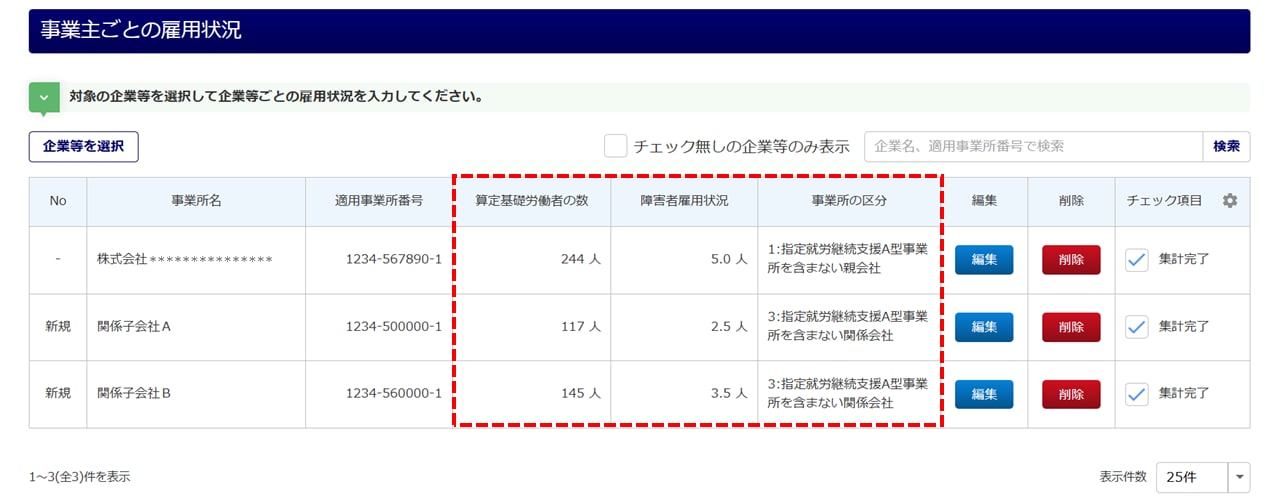Select the 関係子会社A name cell
1280x498 pixels.
[196, 327]
